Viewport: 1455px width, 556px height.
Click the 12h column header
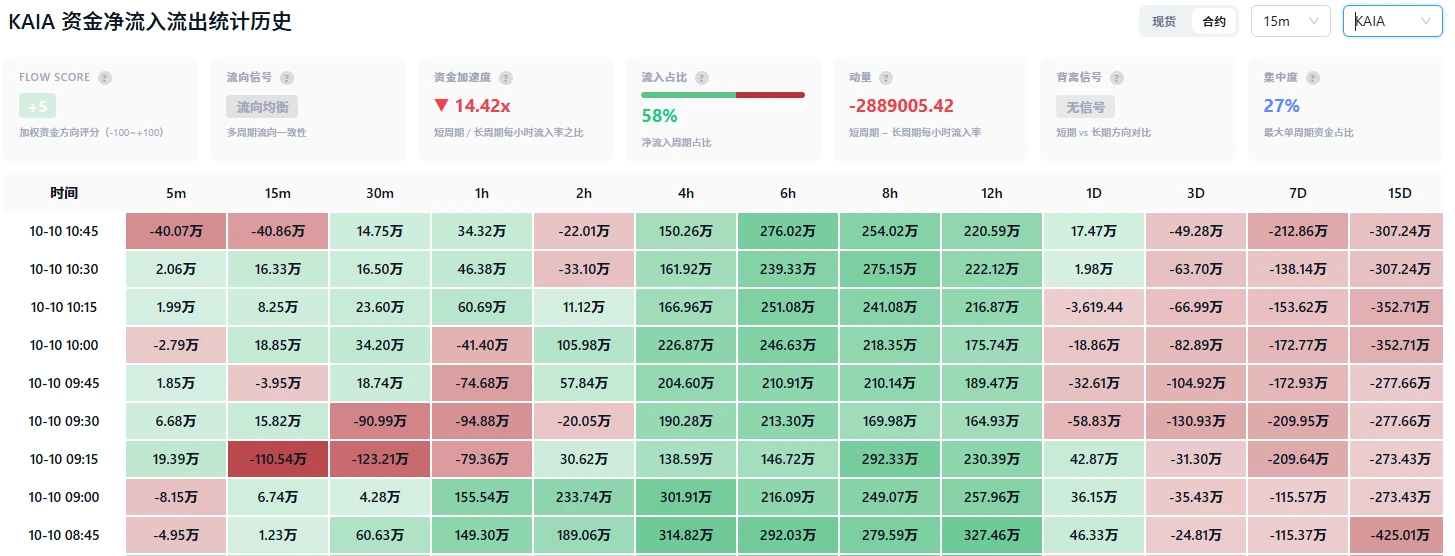[x=992, y=193]
